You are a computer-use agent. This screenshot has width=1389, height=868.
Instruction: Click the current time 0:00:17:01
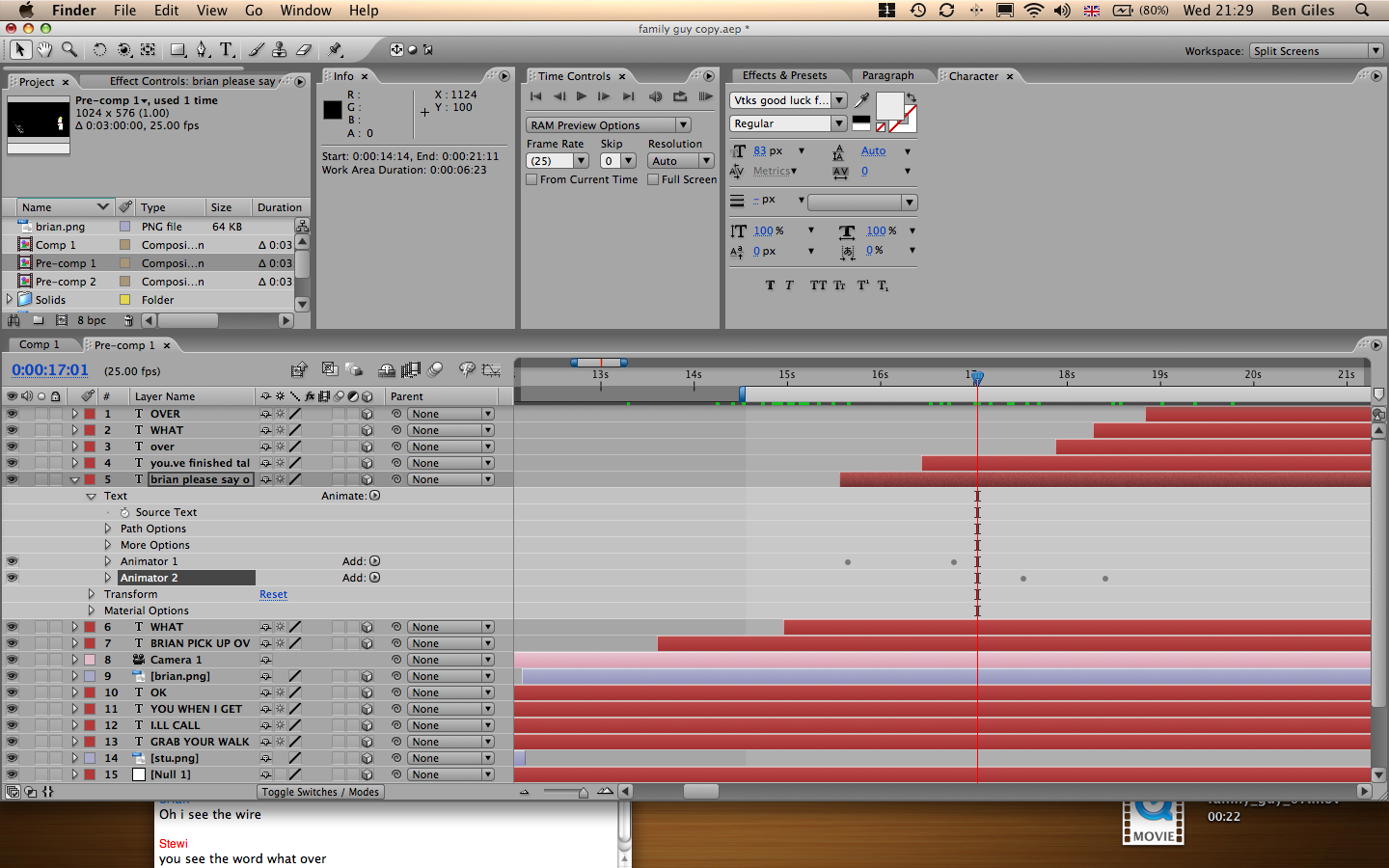point(50,370)
